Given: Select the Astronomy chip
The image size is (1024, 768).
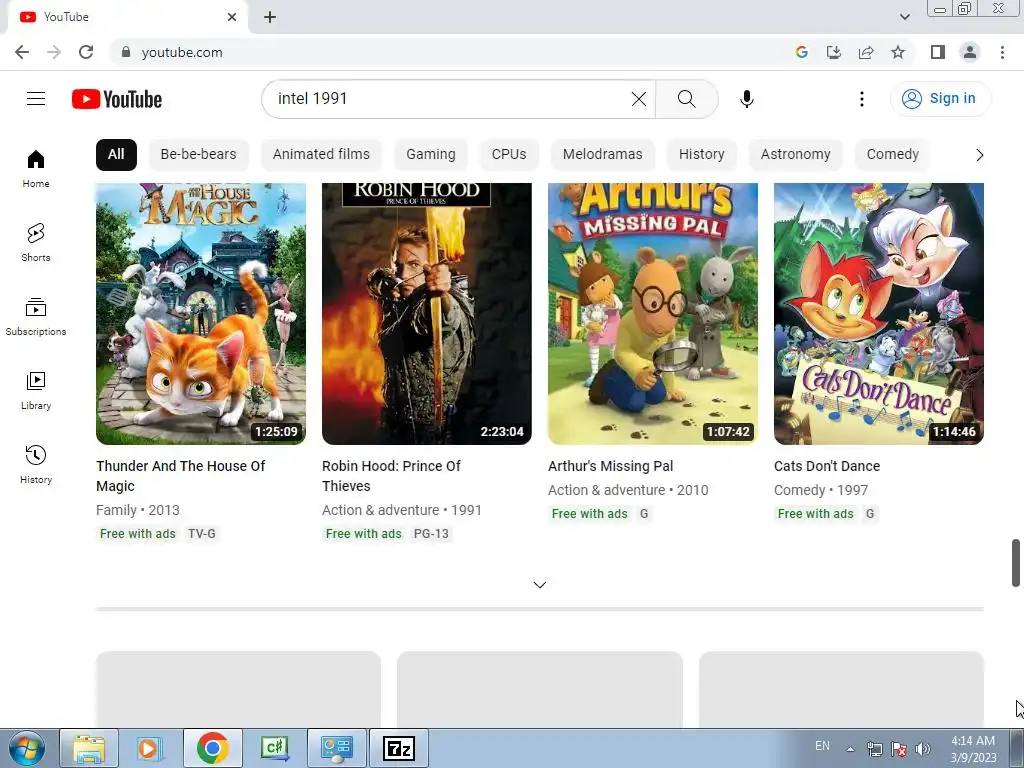Looking at the screenshot, I should coord(795,155).
